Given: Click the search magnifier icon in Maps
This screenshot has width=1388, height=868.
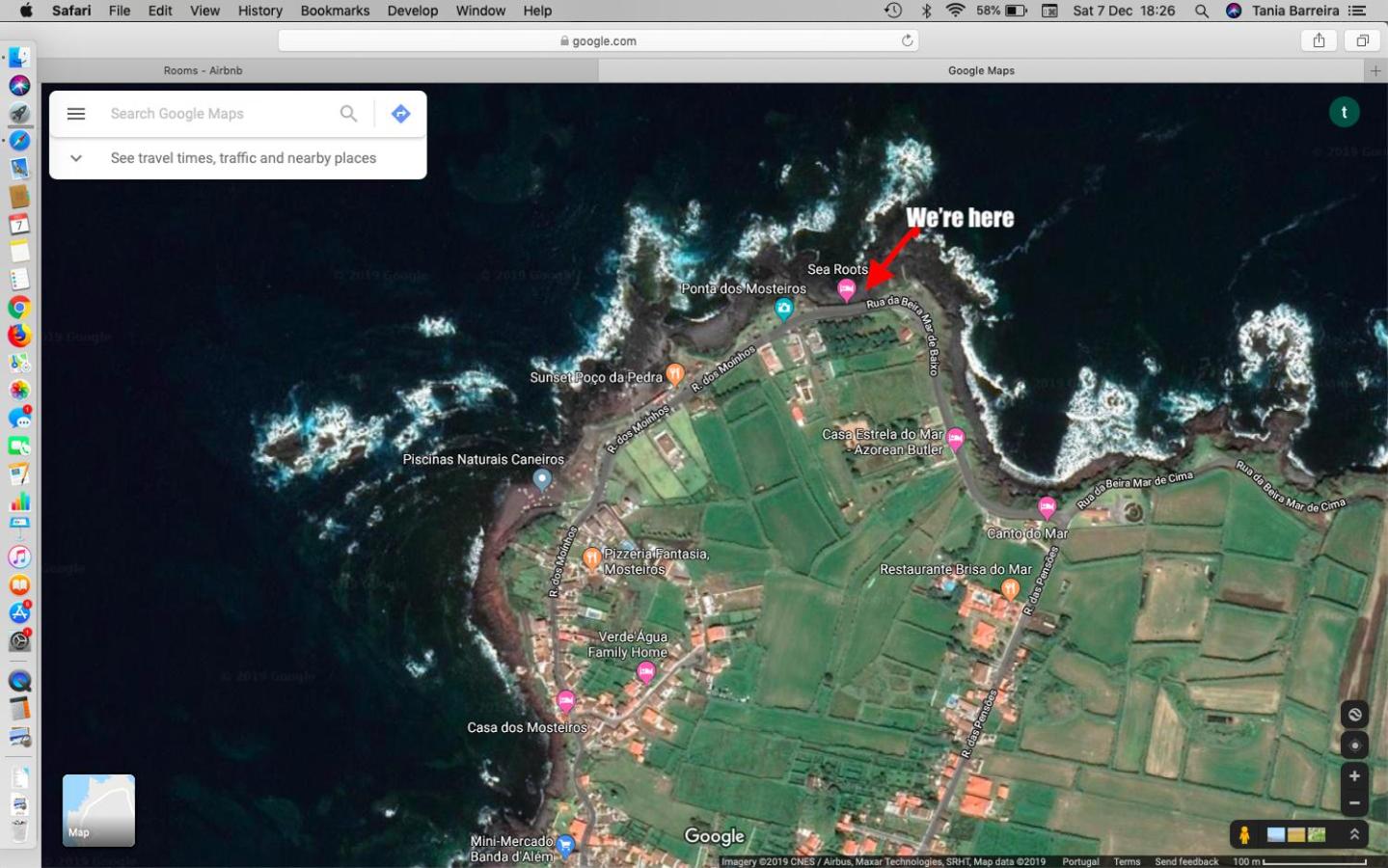Looking at the screenshot, I should click(348, 114).
